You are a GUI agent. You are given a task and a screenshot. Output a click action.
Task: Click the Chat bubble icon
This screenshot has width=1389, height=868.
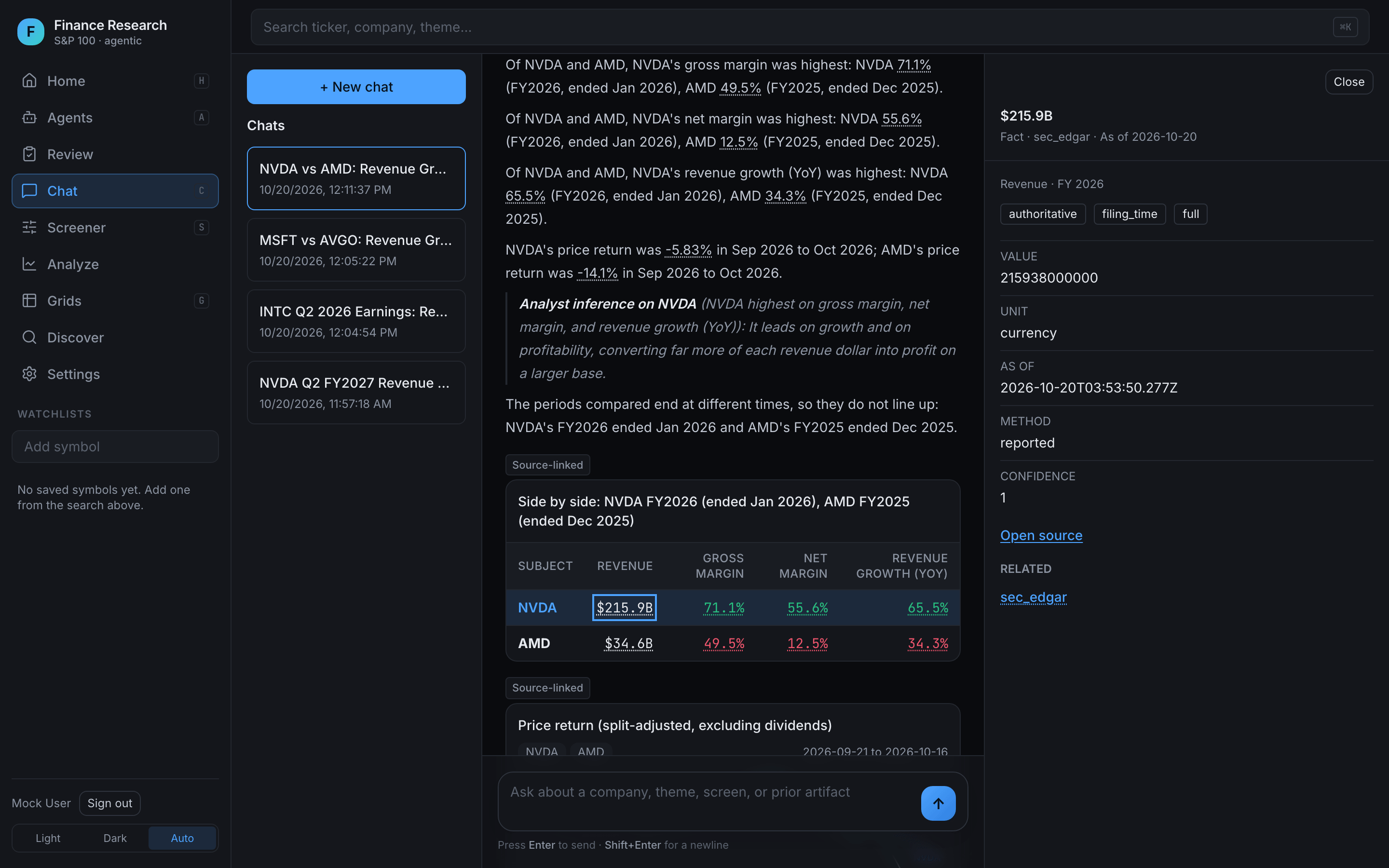click(x=29, y=191)
